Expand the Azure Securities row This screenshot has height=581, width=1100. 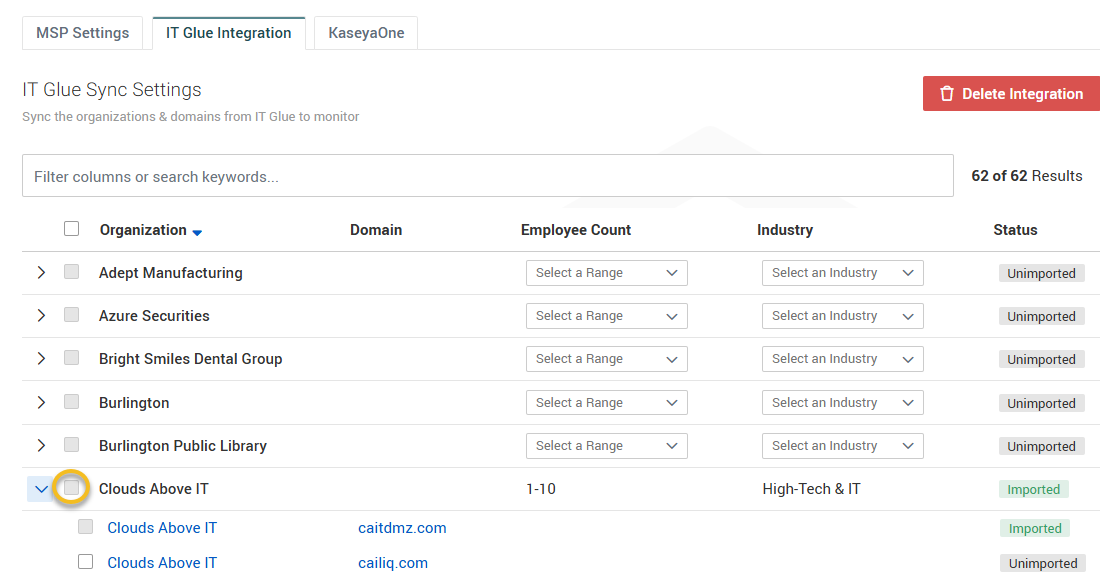[x=41, y=315]
